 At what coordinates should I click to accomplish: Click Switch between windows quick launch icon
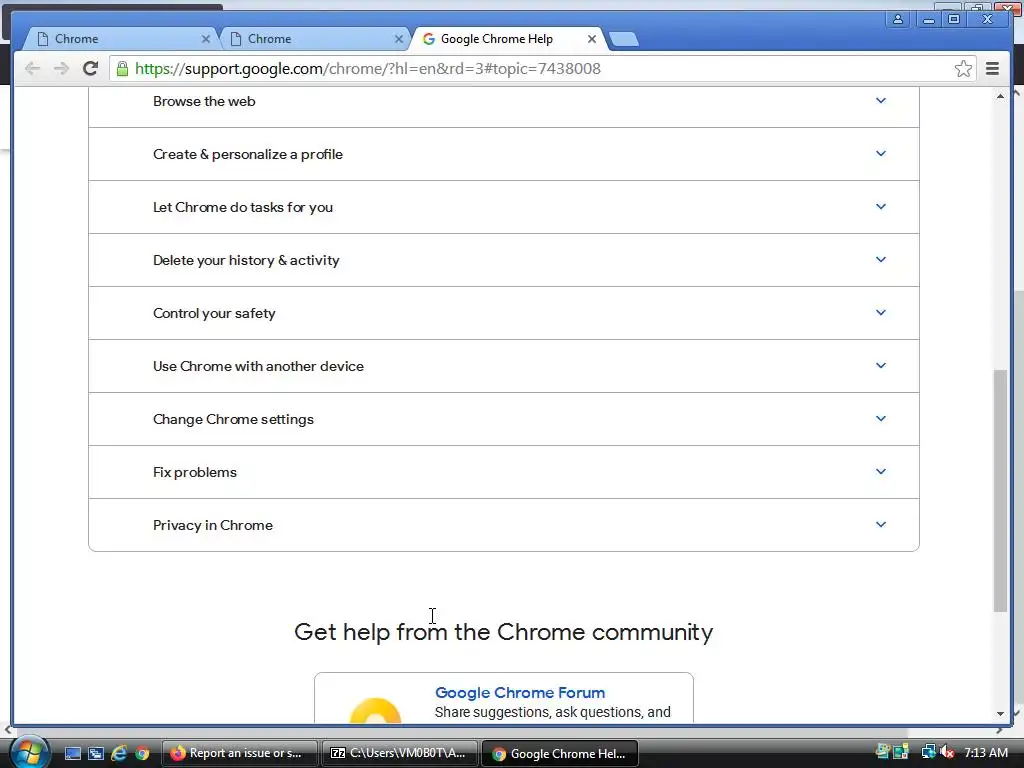pyautogui.click(x=96, y=753)
